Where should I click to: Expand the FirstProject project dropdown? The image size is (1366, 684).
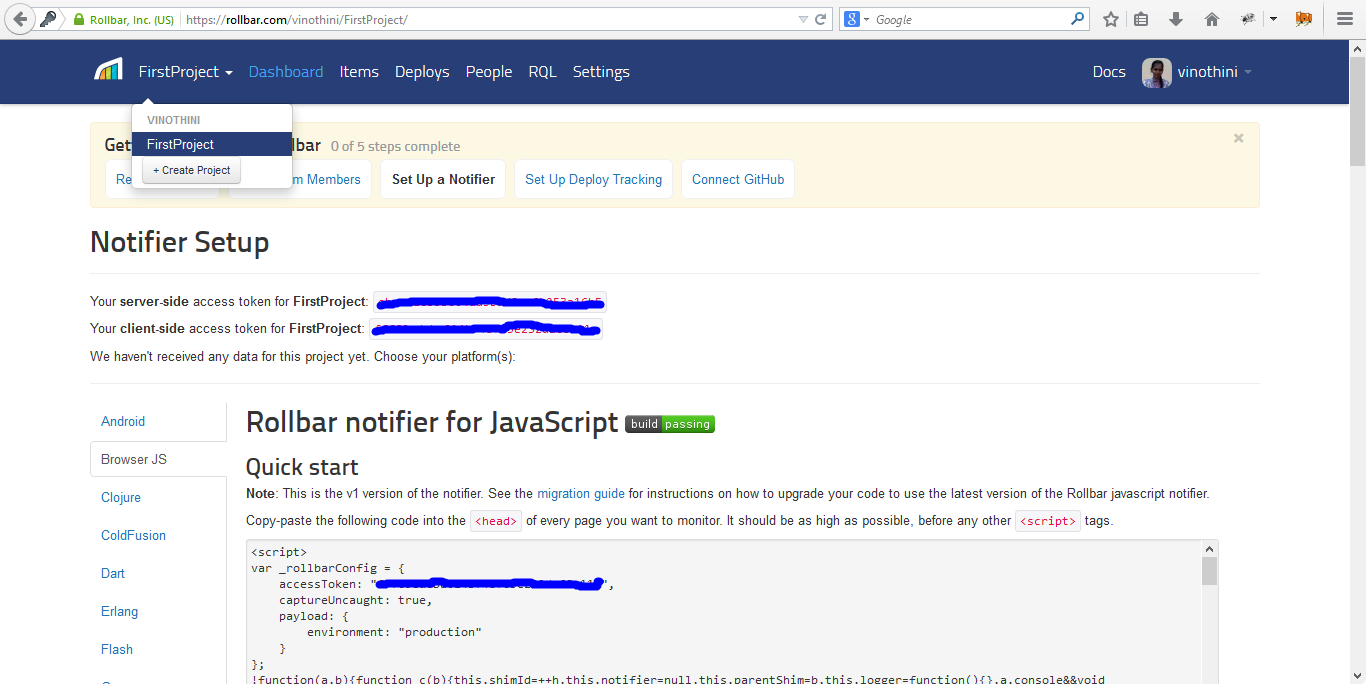pos(185,72)
